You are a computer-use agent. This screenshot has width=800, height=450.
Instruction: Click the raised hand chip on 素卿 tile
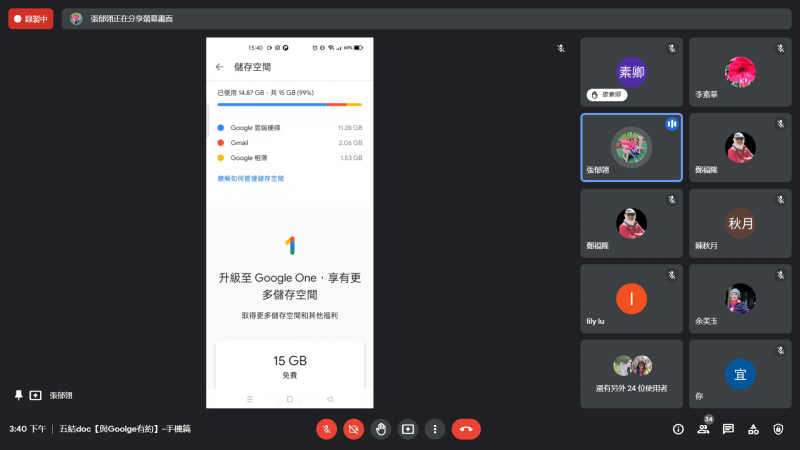coord(607,94)
